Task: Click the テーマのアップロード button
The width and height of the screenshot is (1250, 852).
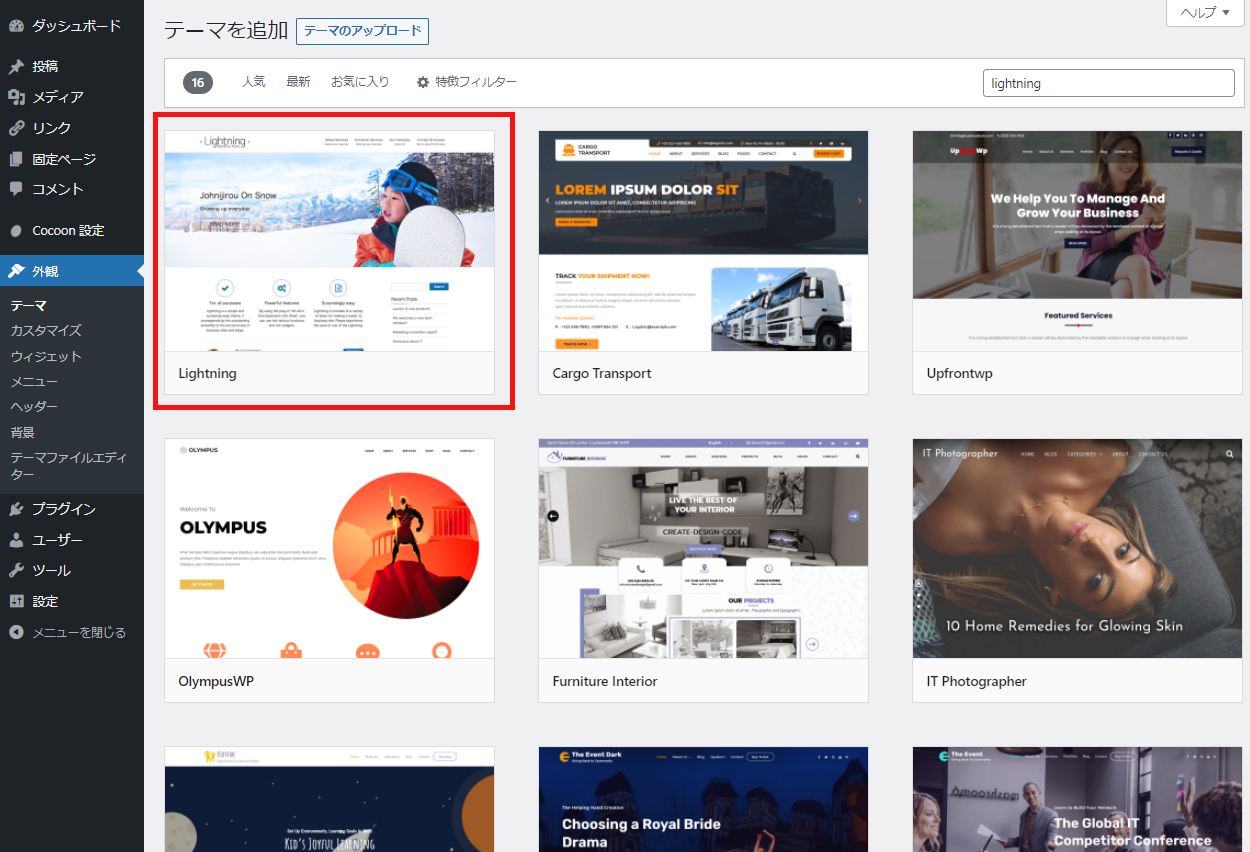Action: (x=362, y=31)
